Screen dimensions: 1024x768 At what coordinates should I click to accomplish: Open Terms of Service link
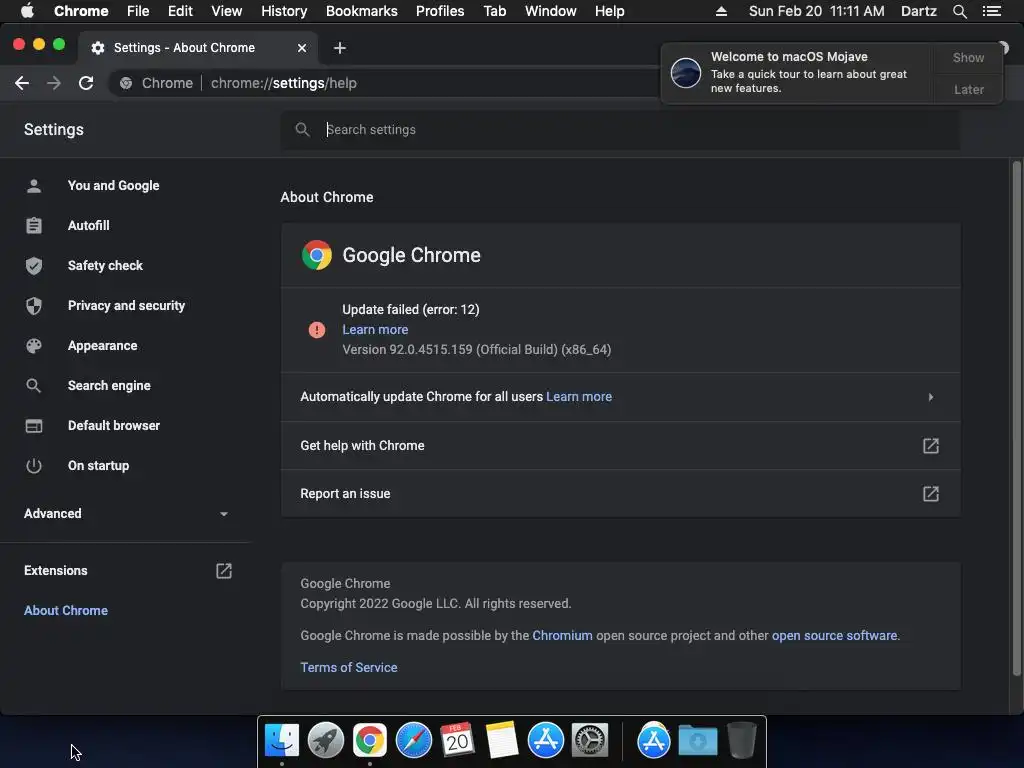(349, 667)
